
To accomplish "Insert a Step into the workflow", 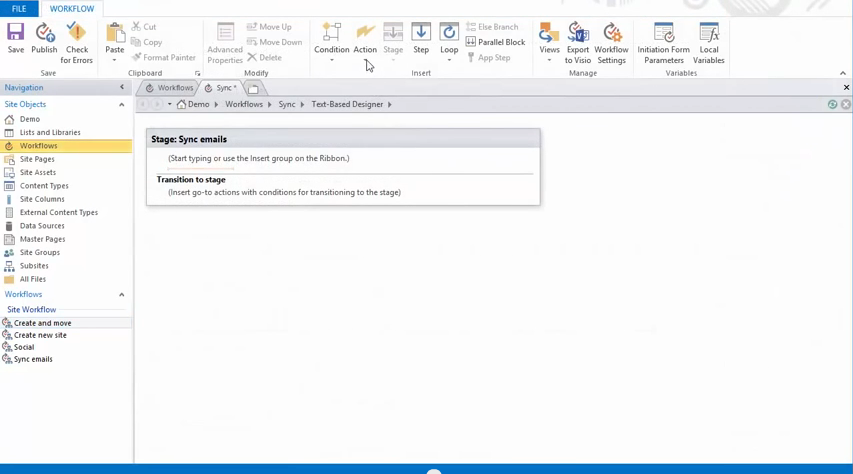I will pyautogui.click(x=421, y=38).
